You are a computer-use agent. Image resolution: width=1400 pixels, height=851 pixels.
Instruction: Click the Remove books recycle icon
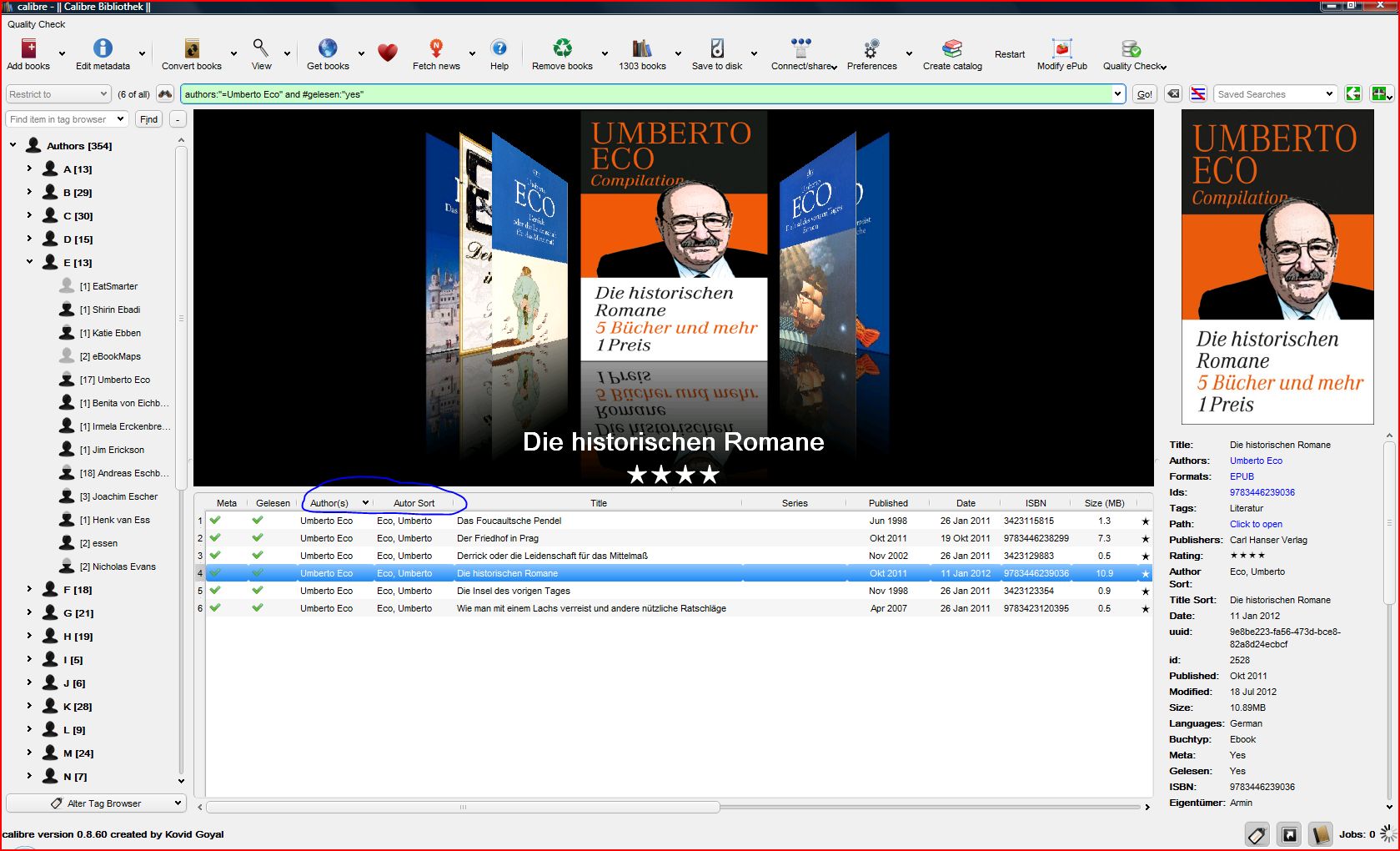point(563,48)
